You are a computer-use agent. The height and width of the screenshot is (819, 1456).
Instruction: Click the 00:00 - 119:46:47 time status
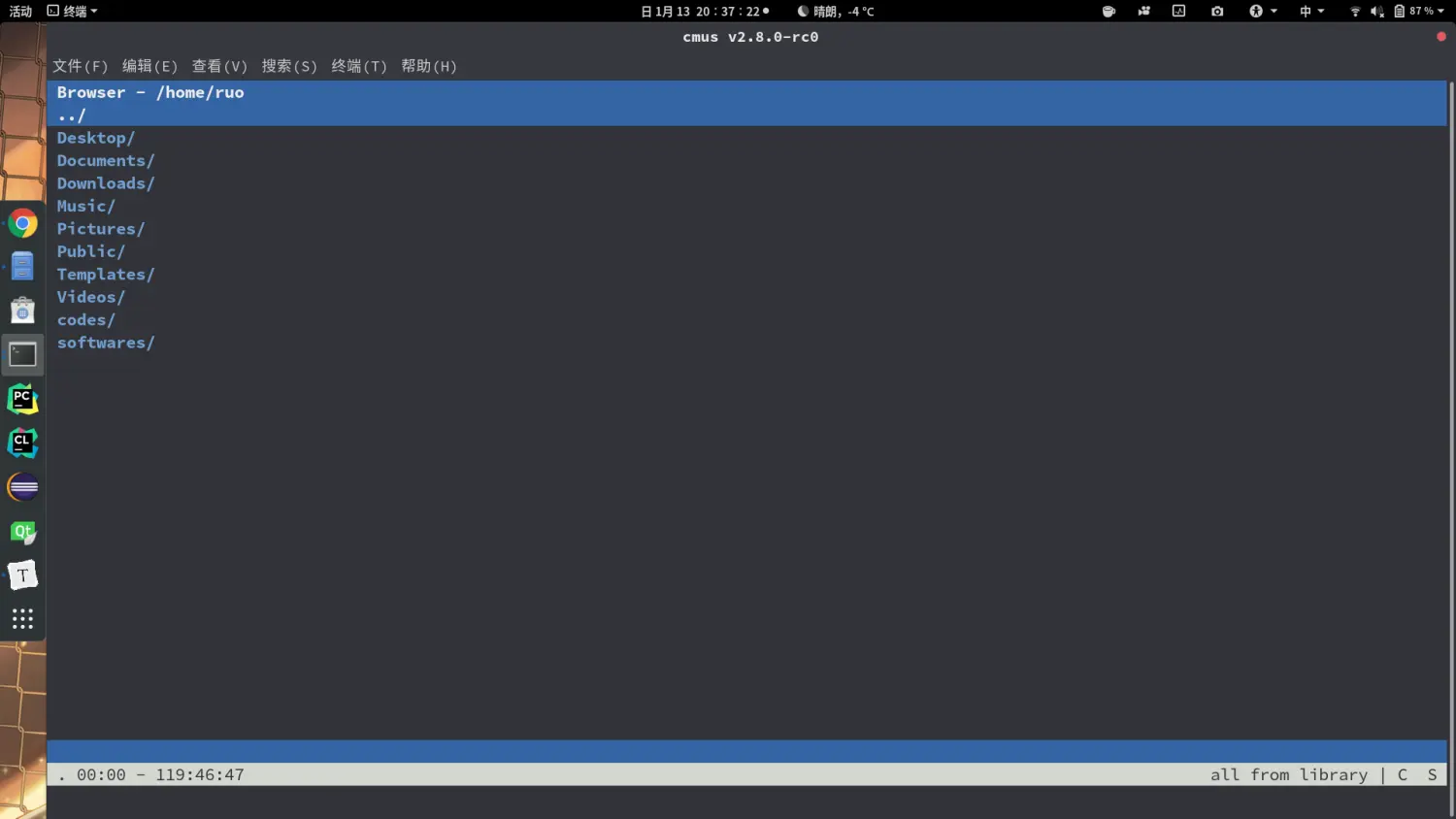(160, 774)
